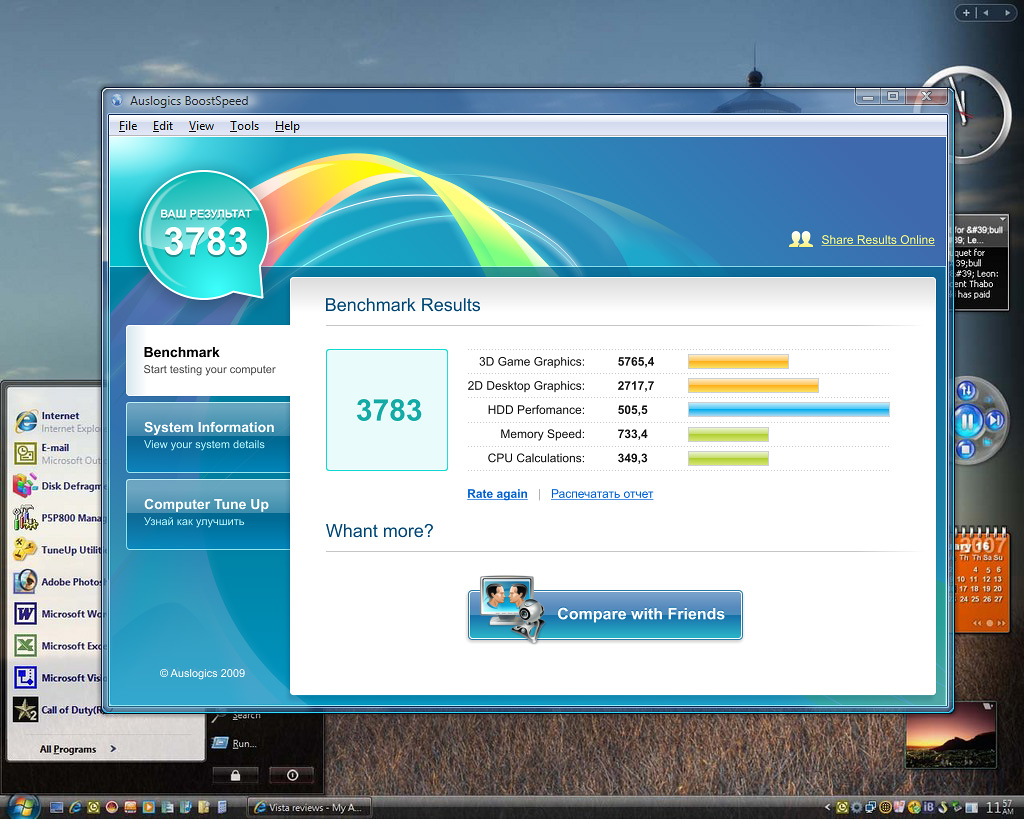This screenshot has width=1024, height=819.
Task: Go to next month in calendar gadget
Action: tap(1000, 623)
